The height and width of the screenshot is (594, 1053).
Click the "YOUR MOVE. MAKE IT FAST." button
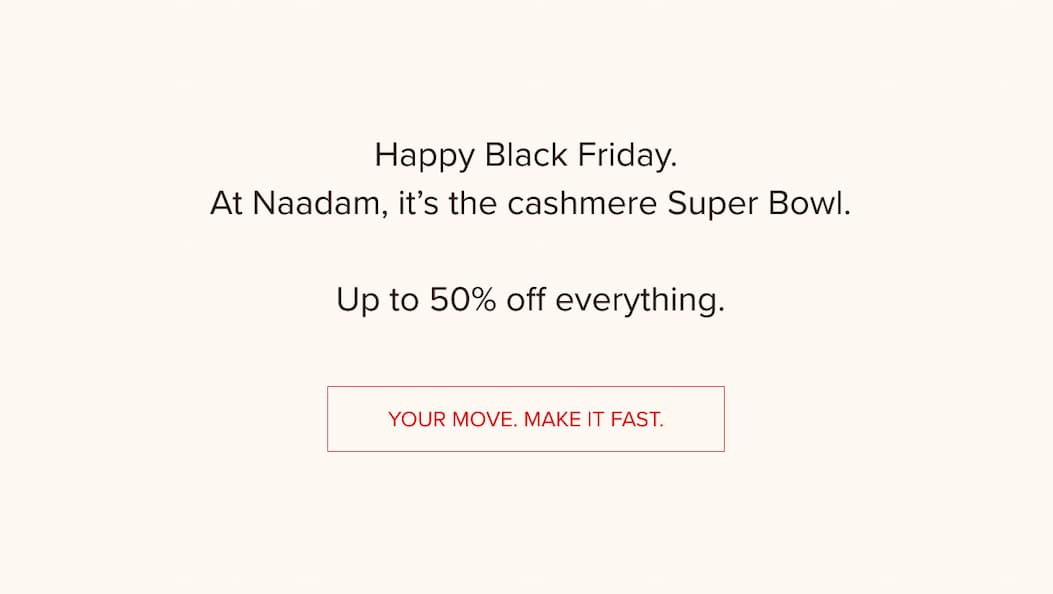pyautogui.click(x=525, y=419)
